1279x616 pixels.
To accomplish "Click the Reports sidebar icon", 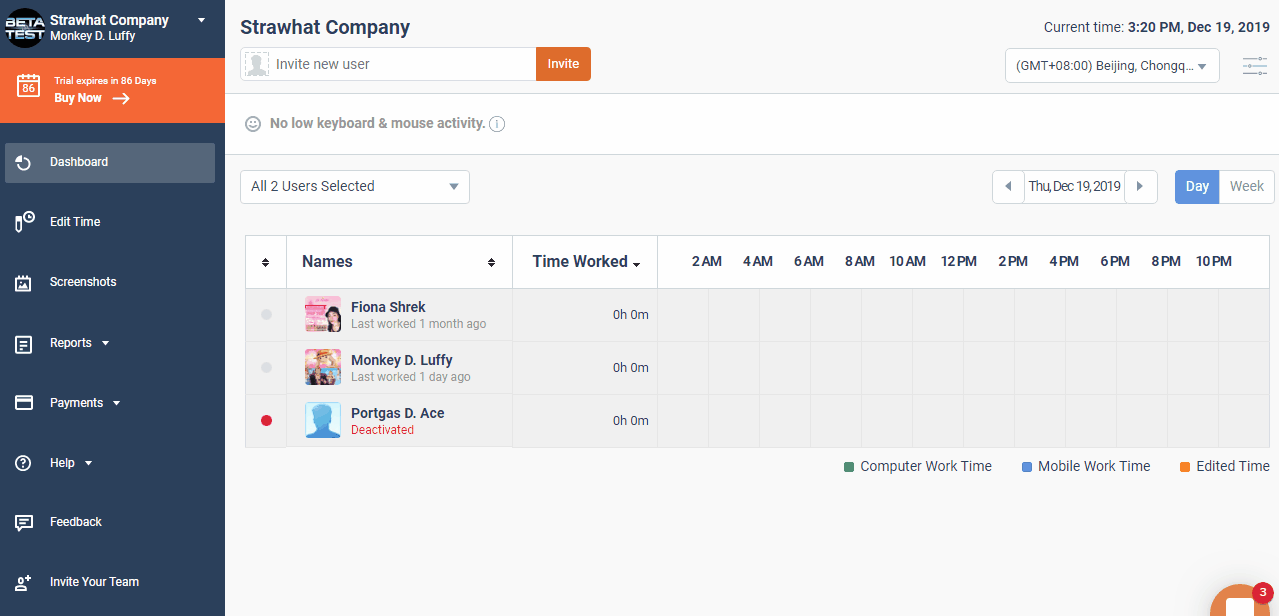I will (x=22, y=343).
